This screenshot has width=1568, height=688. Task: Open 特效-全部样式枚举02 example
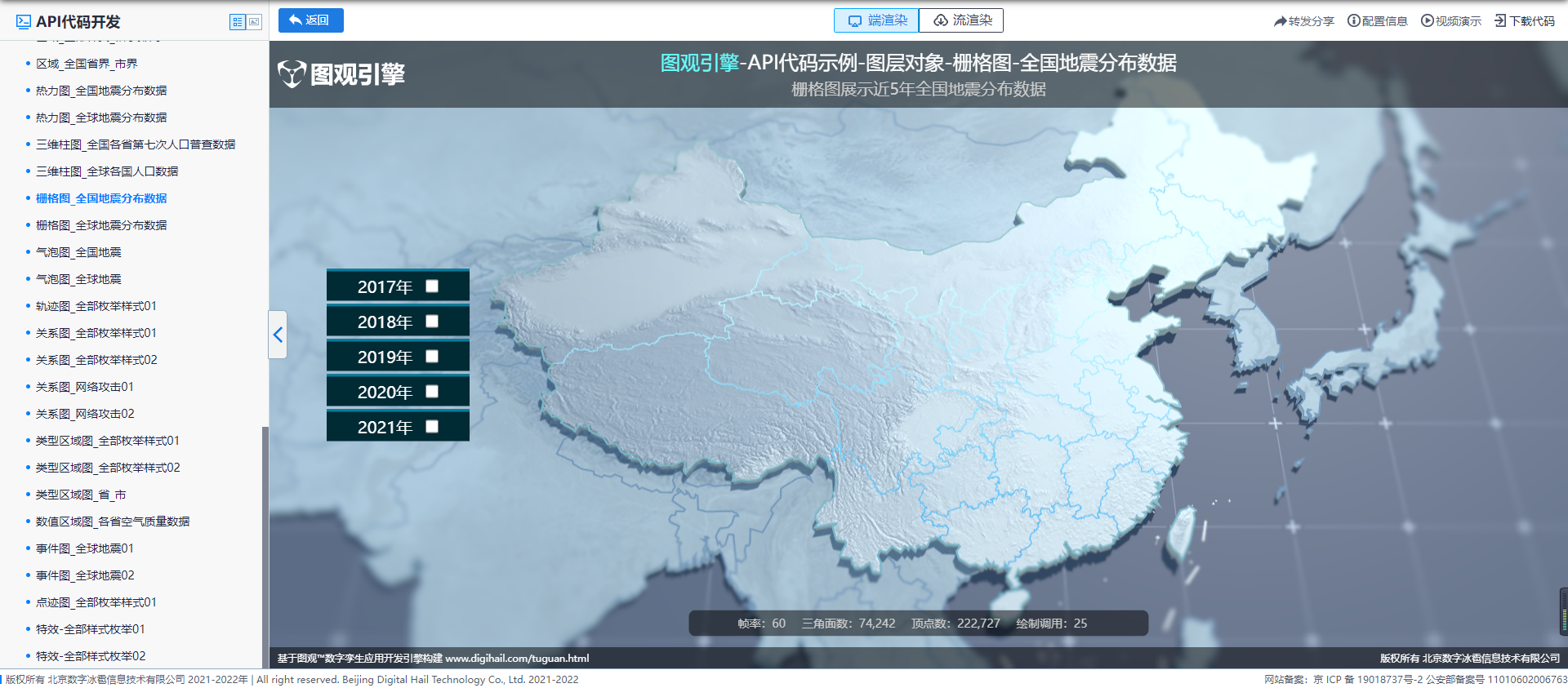pos(91,656)
